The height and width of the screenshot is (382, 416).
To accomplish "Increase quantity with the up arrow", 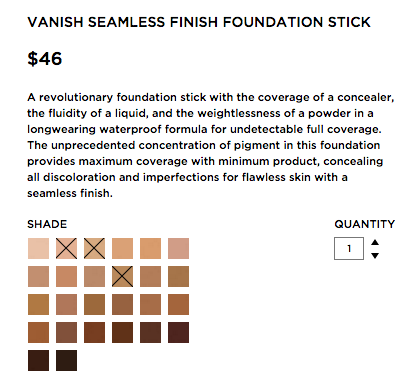I will pos(375,242).
